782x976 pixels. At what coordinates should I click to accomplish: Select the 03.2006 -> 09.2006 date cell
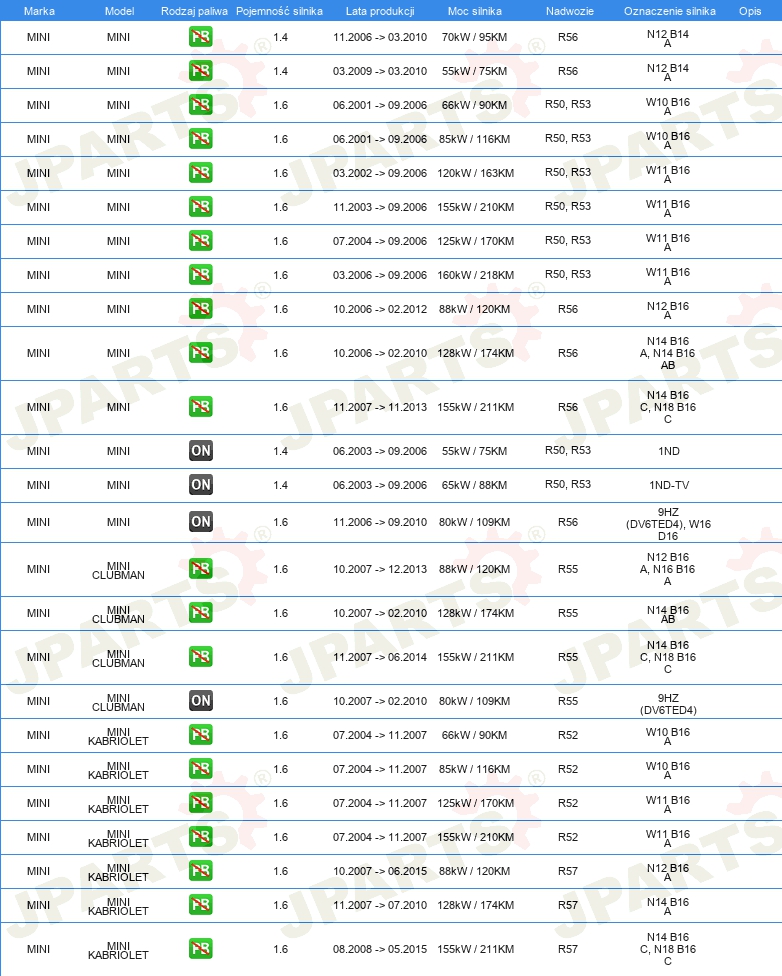click(380, 275)
